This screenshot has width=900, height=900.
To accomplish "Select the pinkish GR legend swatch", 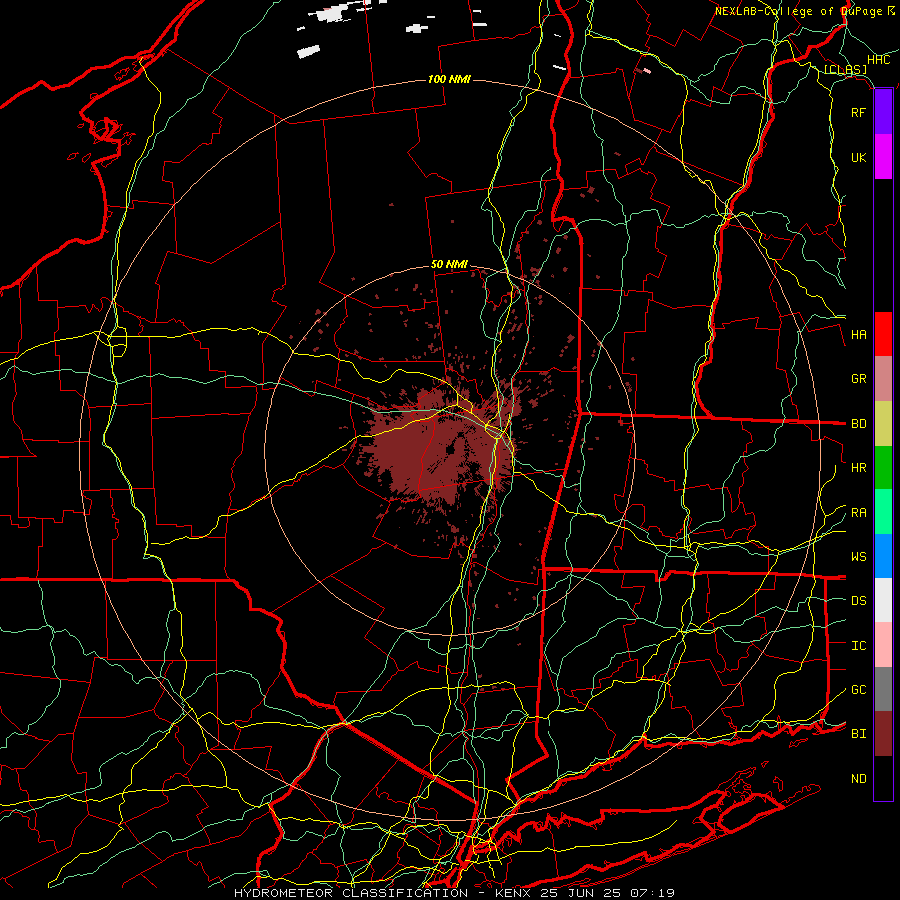I will [883, 379].
